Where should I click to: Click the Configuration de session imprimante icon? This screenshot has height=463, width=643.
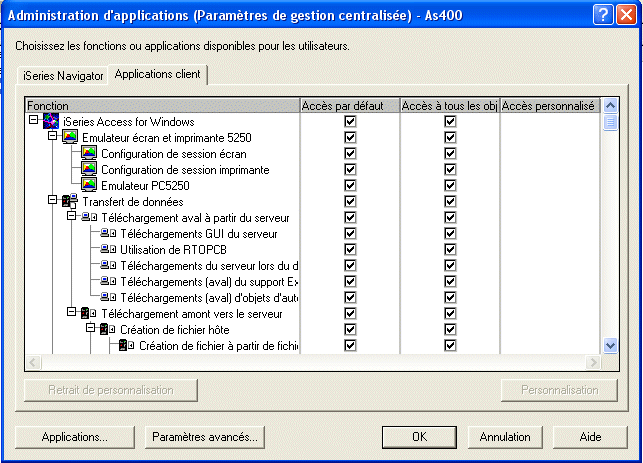89,169
